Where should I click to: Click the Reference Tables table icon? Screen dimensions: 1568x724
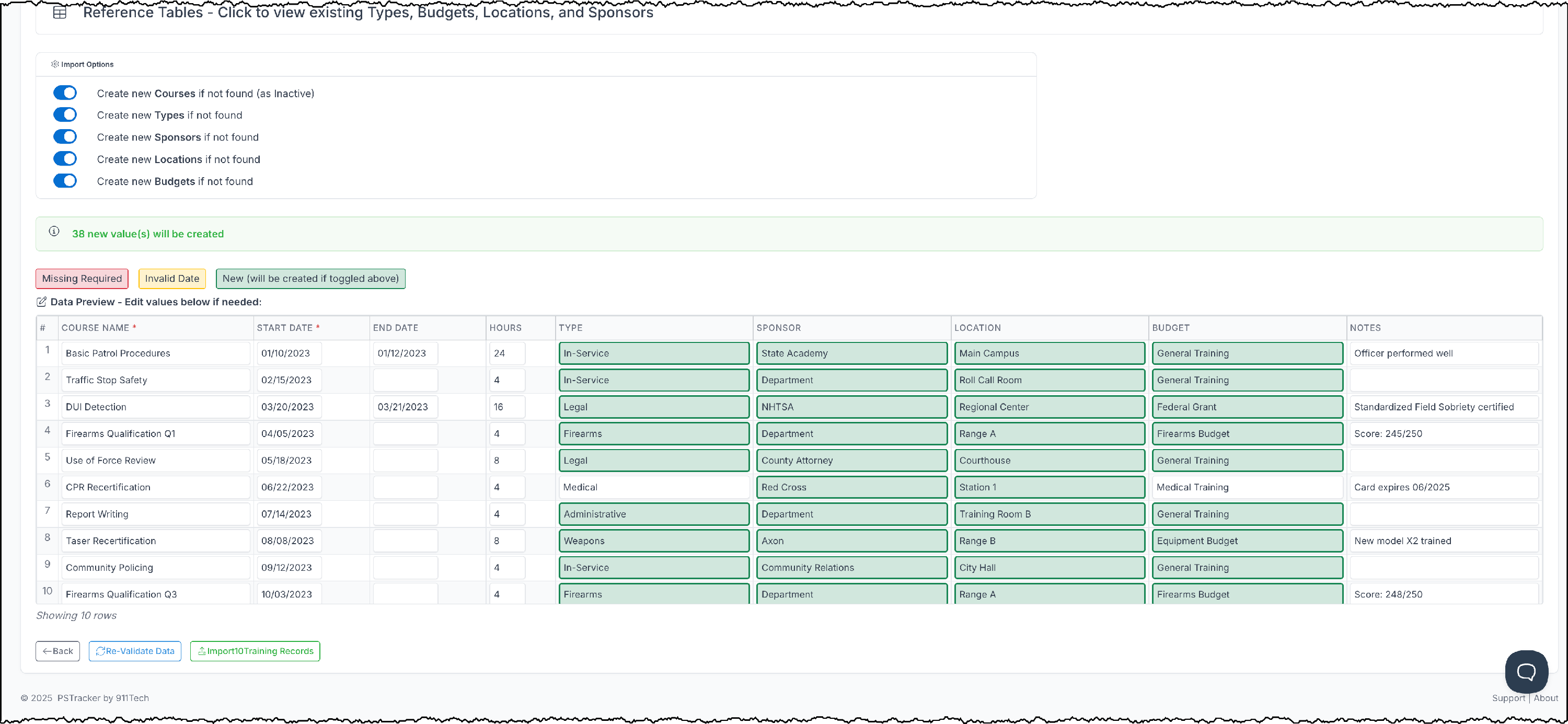click(x=60, y=12)
